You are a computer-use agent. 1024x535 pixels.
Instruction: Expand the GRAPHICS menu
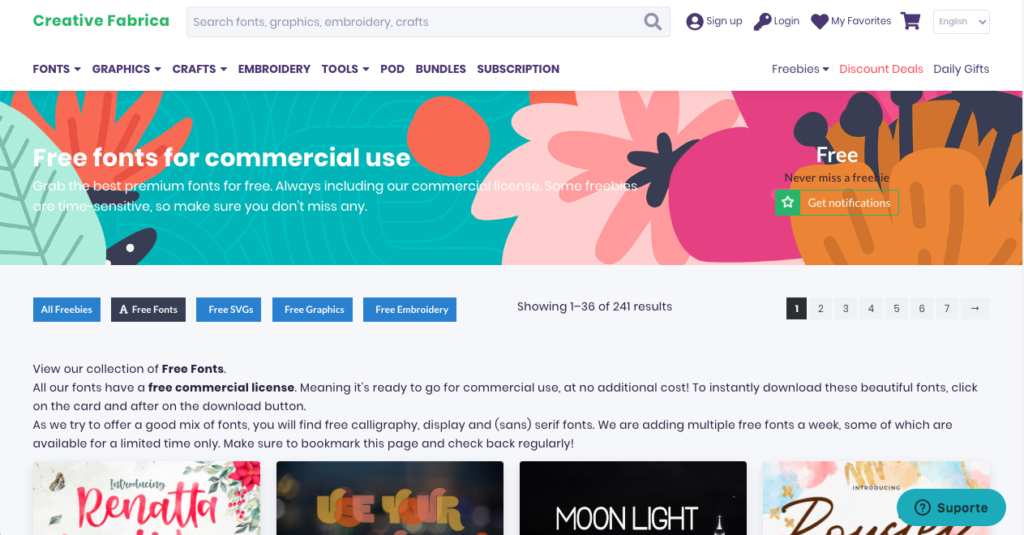click(x=126, y=69)
